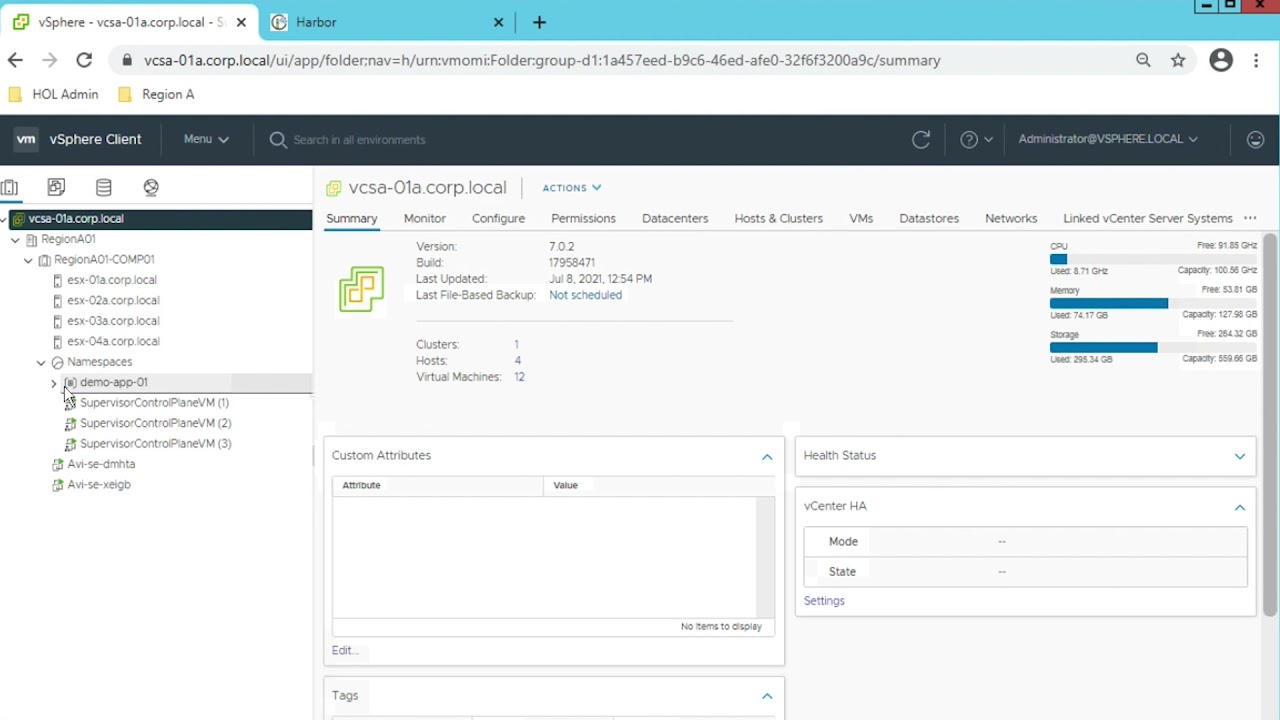Switch to the Datastores tab
The width and height of the screenshot is (1280, 720).
tap(928, 218)
